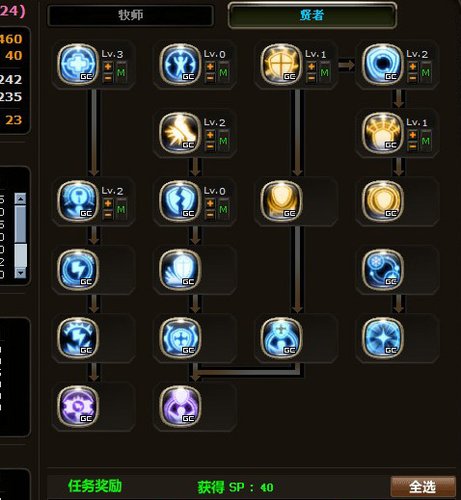The width and height of the screenshot is (461, 500).
Task: Add a point to cracked shield skill
Action: (210, 203)
